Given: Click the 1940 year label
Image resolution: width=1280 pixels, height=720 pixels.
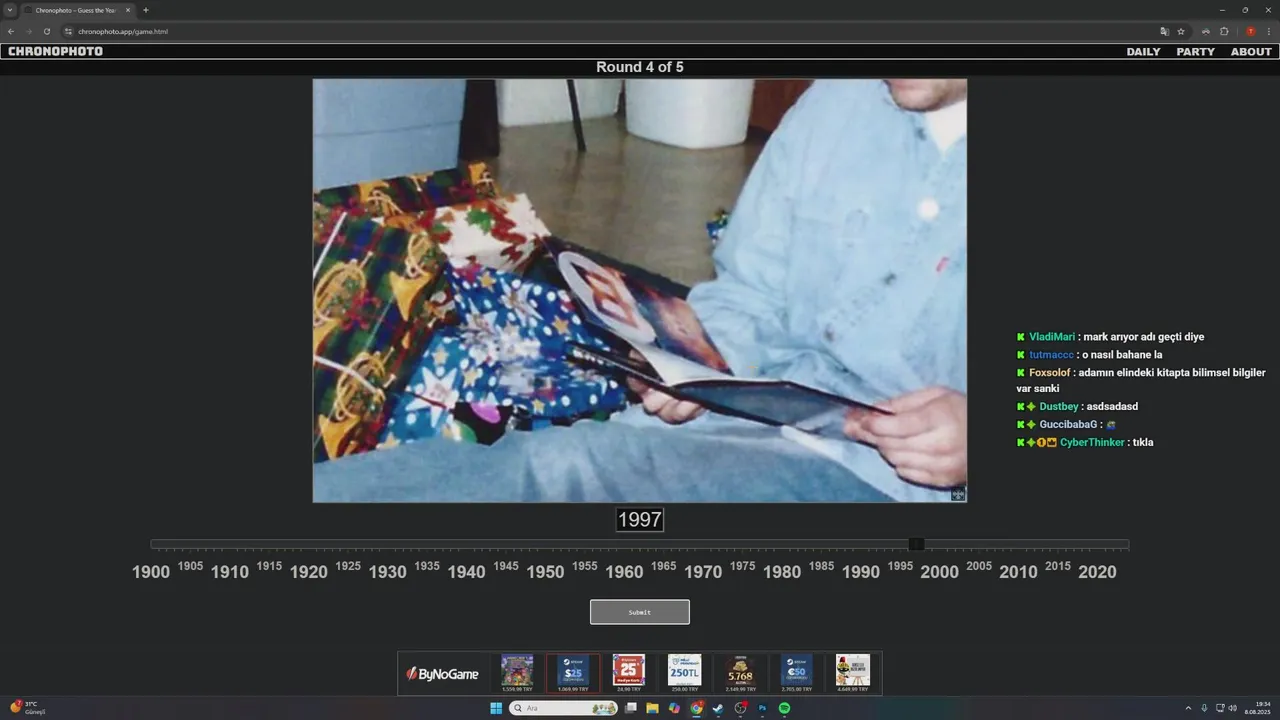Looking at the screenshot, I should pos(466,572).
